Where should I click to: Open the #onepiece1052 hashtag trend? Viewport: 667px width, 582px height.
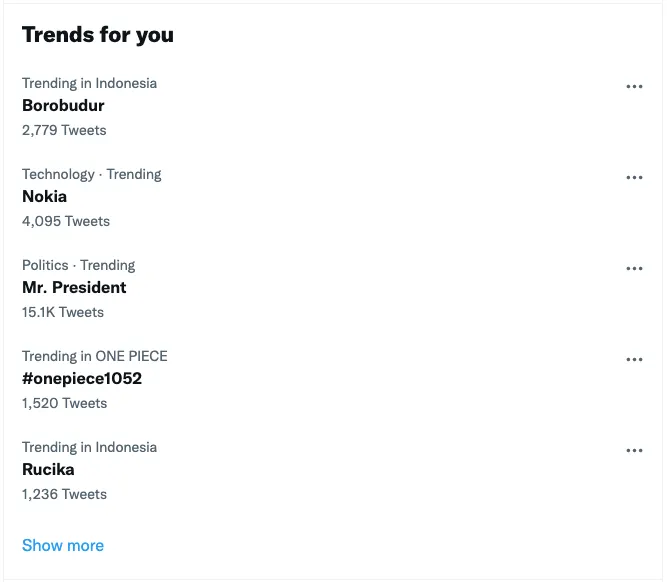[x=82, y=379]
